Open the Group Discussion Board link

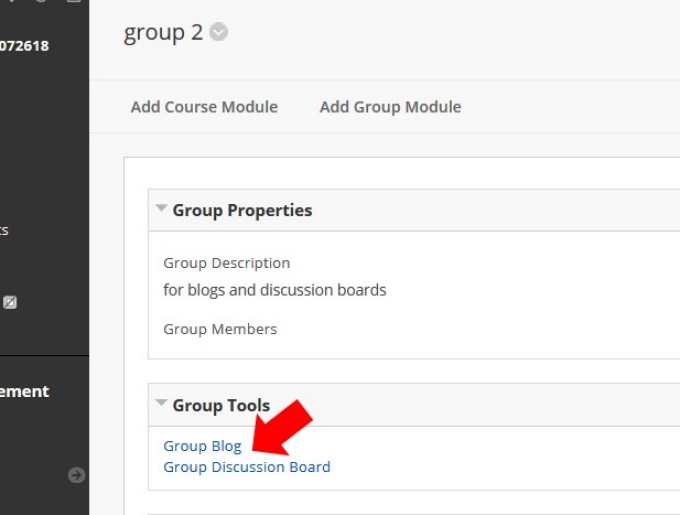point(246,467)
